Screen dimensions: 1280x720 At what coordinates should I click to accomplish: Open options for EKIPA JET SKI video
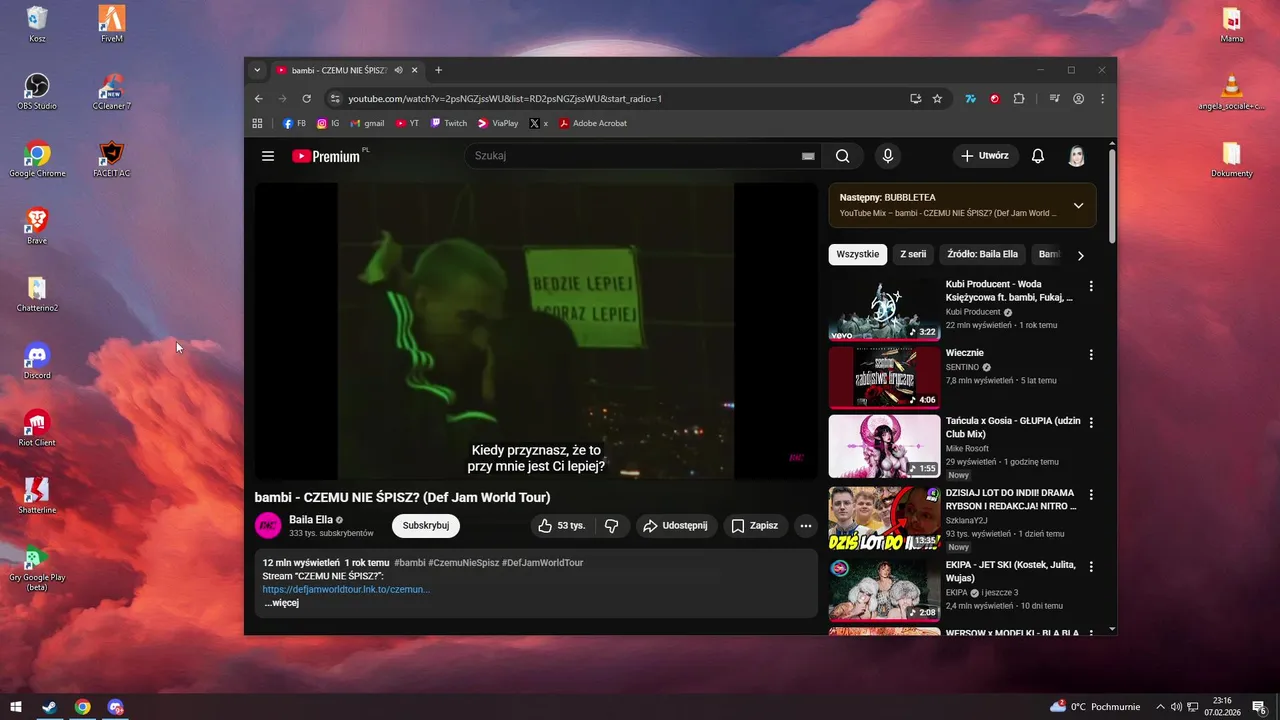pos(1091,566)
